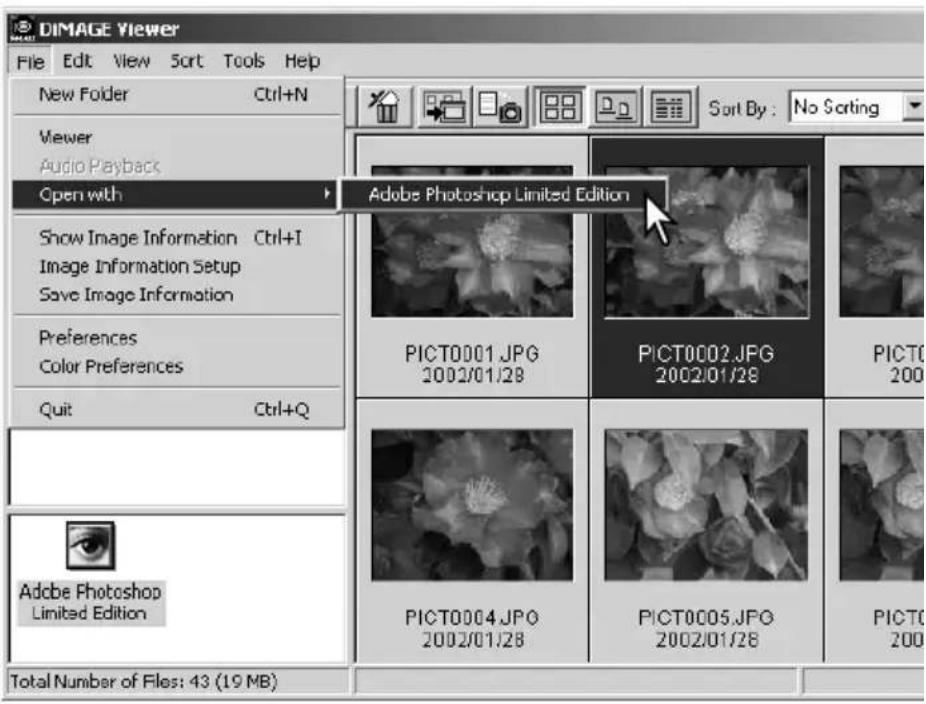Screen dimensions: 926x704
Task: Switch to large thumbnail grid view
Action: (x=559, y=107)
